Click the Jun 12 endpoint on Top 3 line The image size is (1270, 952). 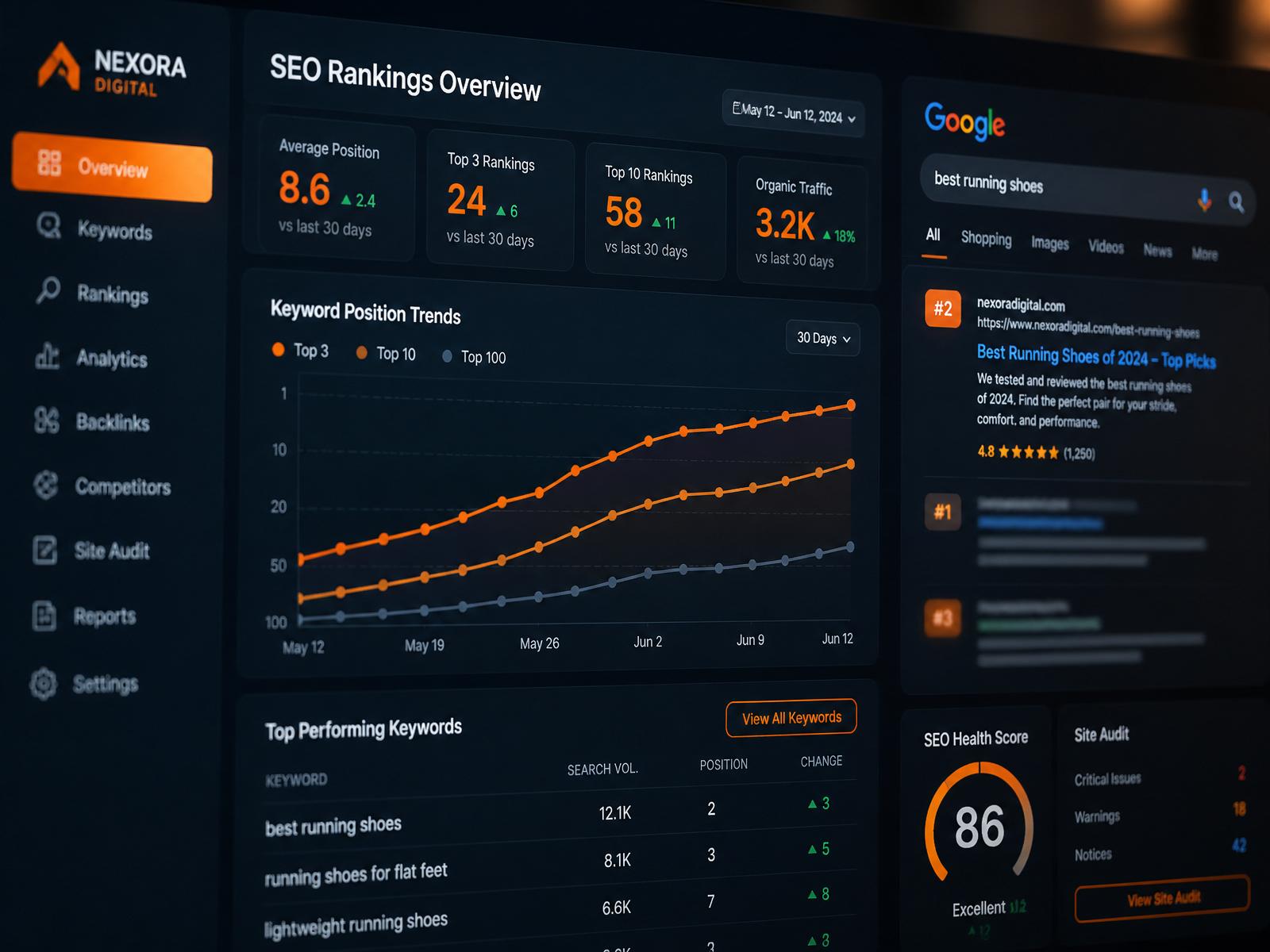coord(851,405)
